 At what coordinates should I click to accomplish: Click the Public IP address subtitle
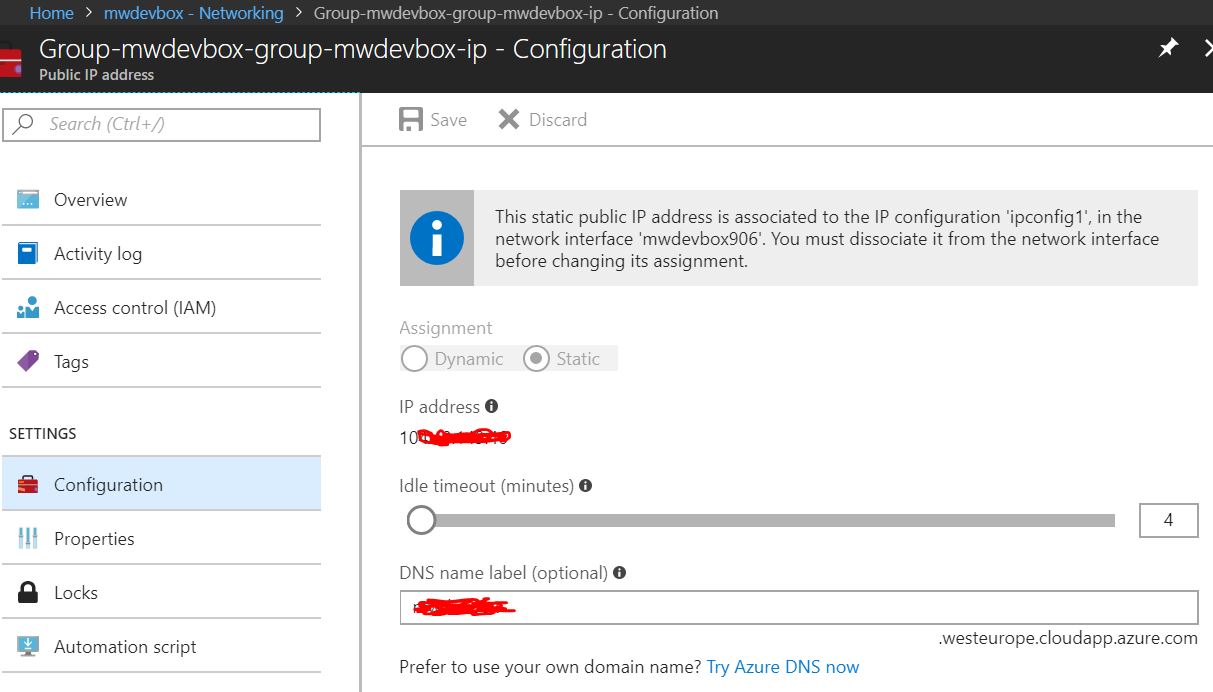tap(97, 75)
